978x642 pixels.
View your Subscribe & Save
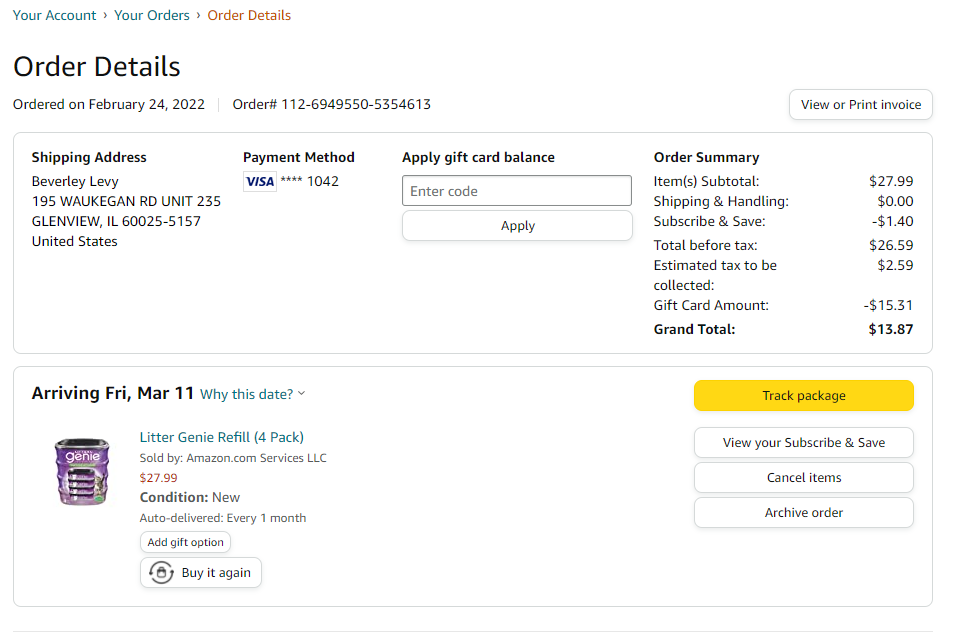803,442
